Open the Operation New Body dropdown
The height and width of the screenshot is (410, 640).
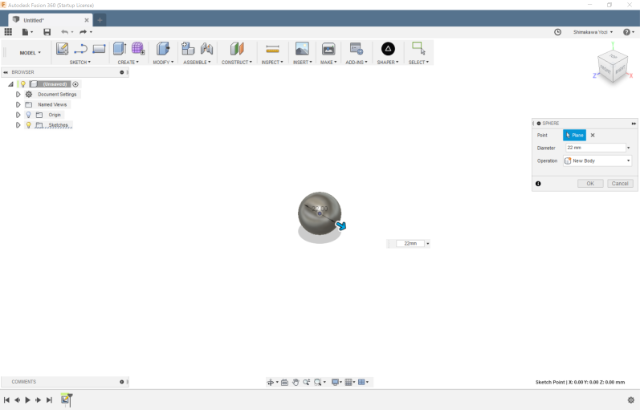point(598,161)
